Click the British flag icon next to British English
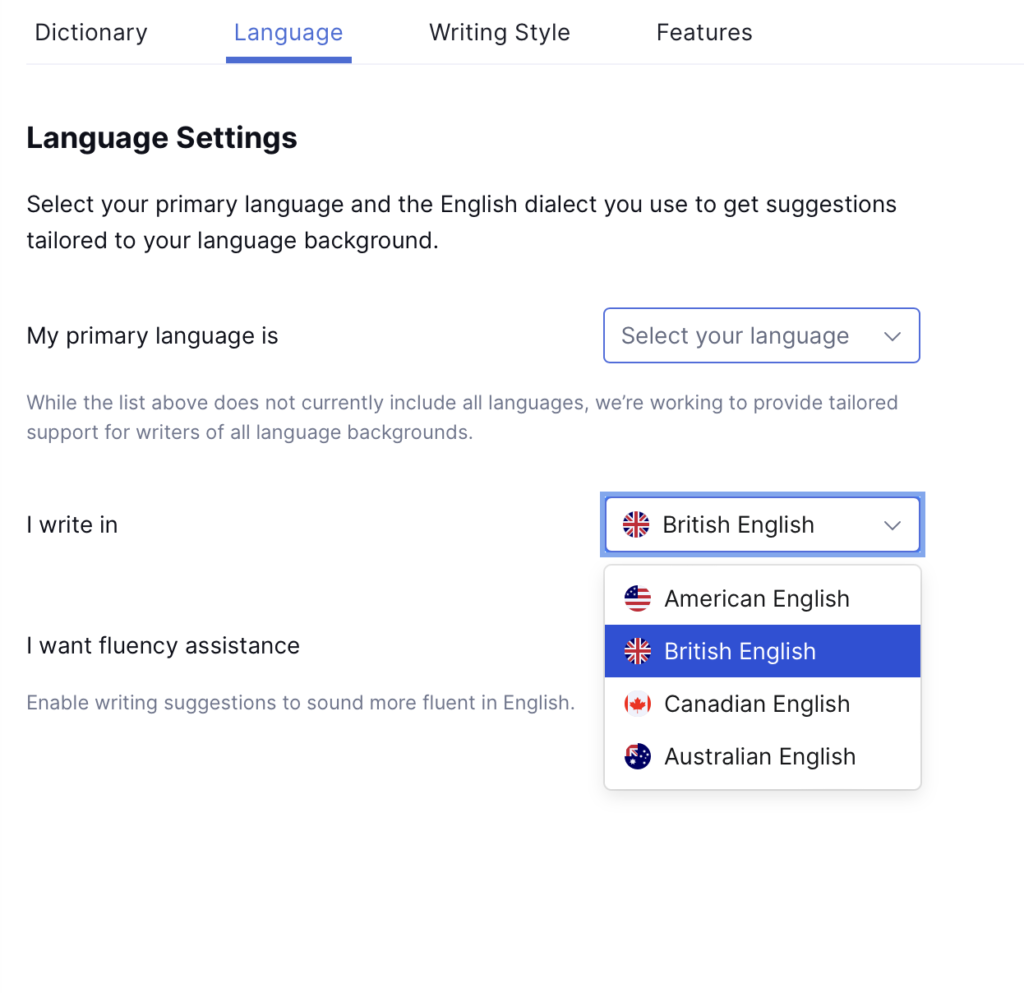This screenshot has width=1024, height=993. point(638,651)
